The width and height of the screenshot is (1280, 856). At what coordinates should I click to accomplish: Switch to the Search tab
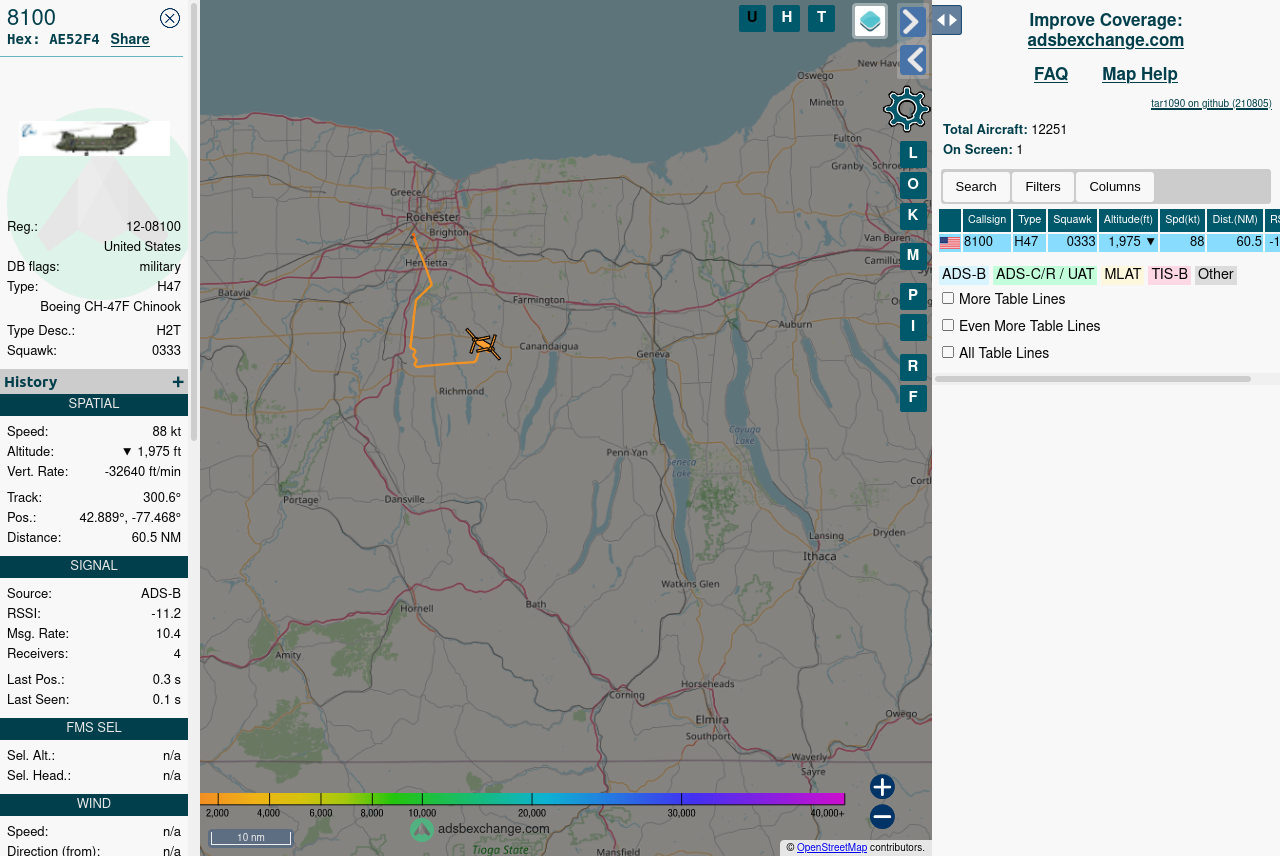(x=976, y=187)
